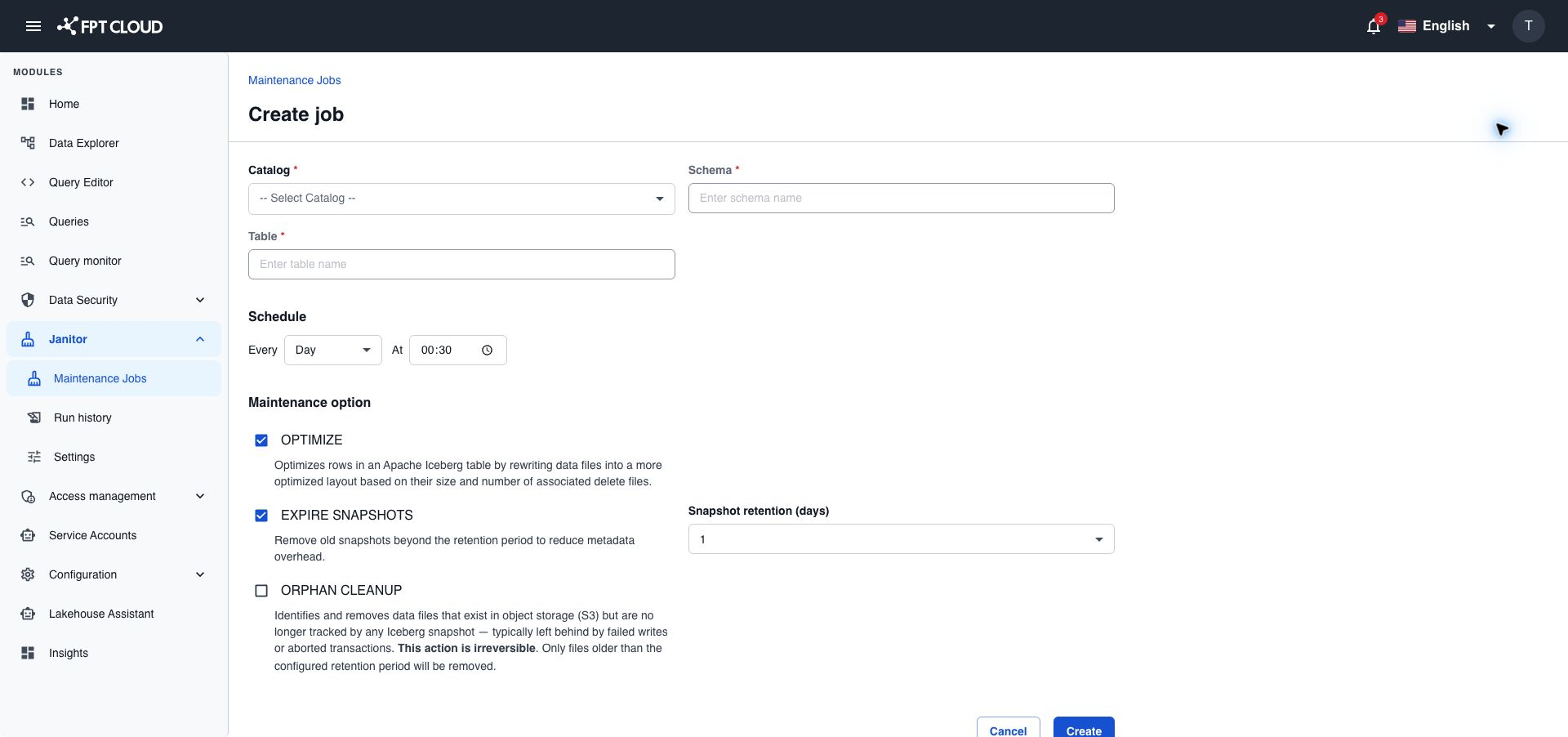Open Janitor Settings page

click(114, 457)
